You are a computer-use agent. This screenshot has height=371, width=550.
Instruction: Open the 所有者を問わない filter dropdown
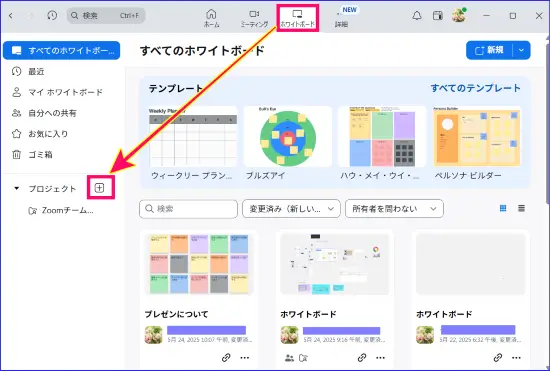click(394, 209)
